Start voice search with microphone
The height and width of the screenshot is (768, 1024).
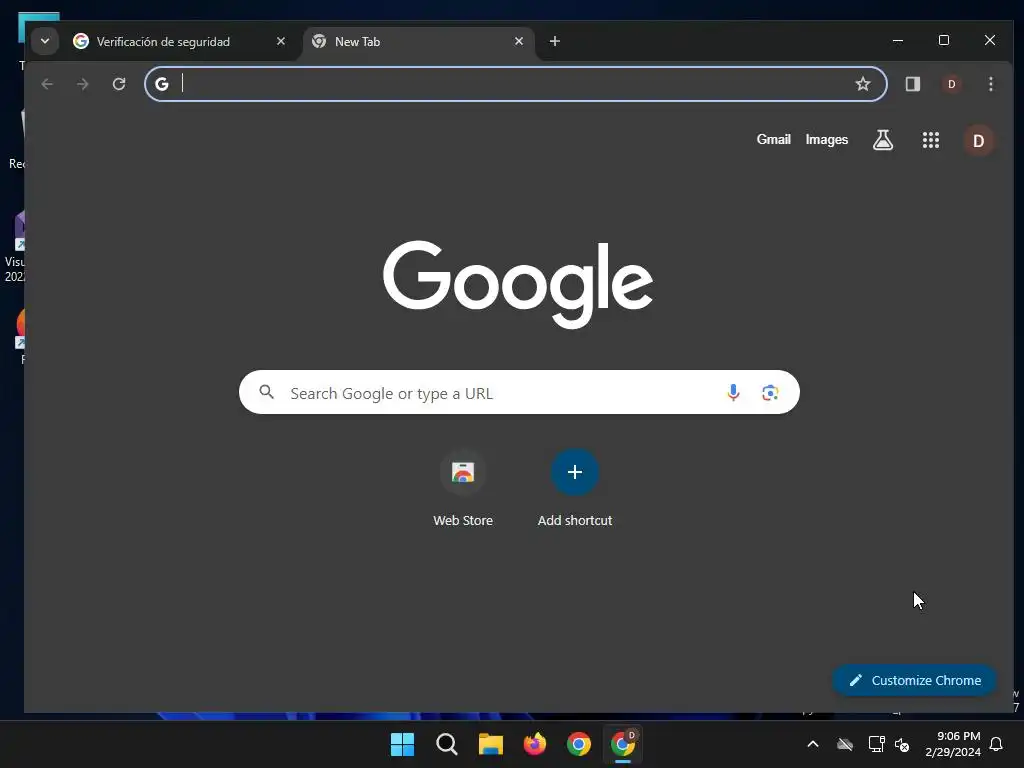click(x=733, y=392)
